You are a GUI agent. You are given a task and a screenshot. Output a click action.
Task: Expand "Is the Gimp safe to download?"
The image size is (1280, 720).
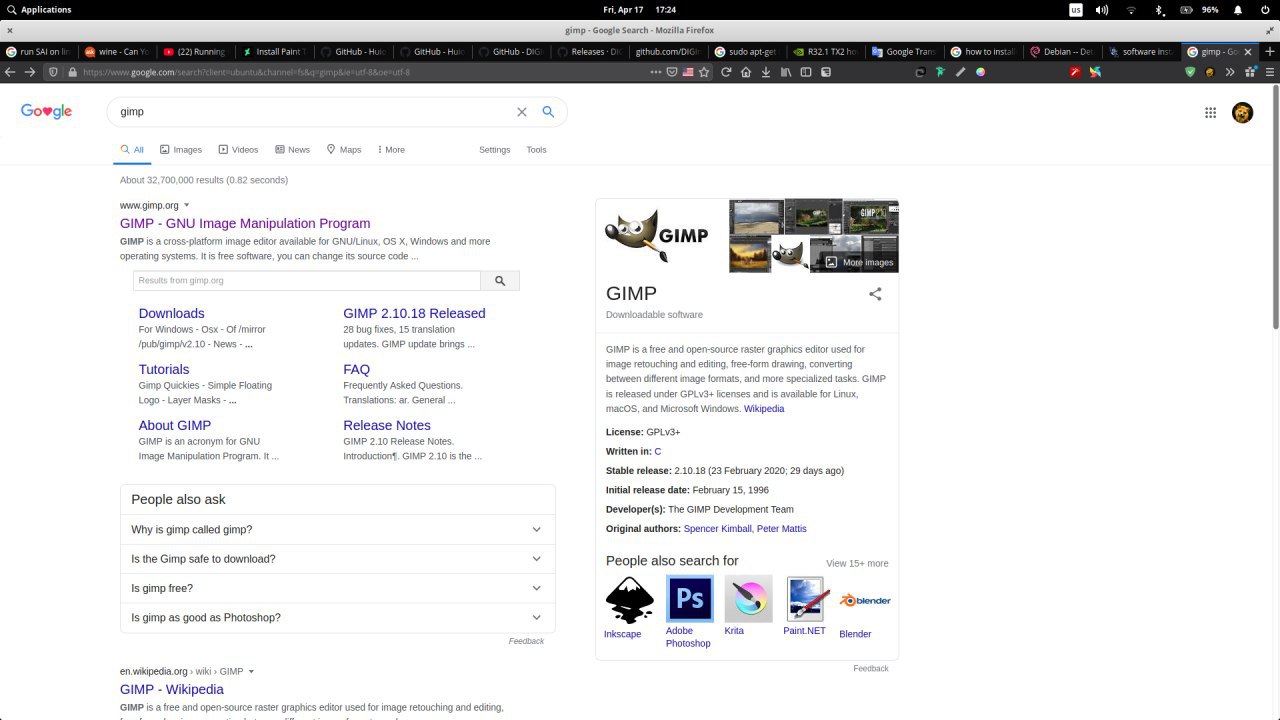(337, 559)
